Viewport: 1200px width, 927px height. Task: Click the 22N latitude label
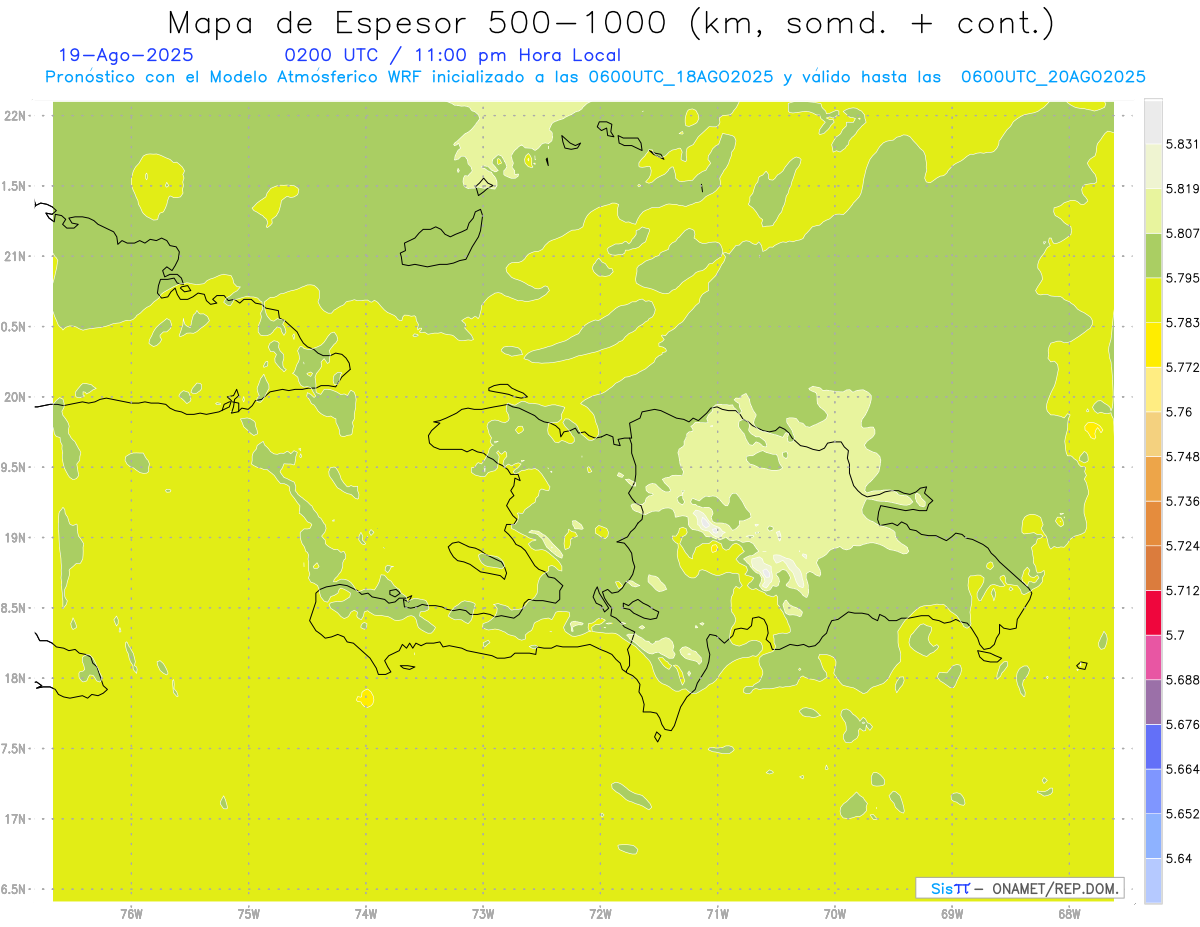(17, 115)
